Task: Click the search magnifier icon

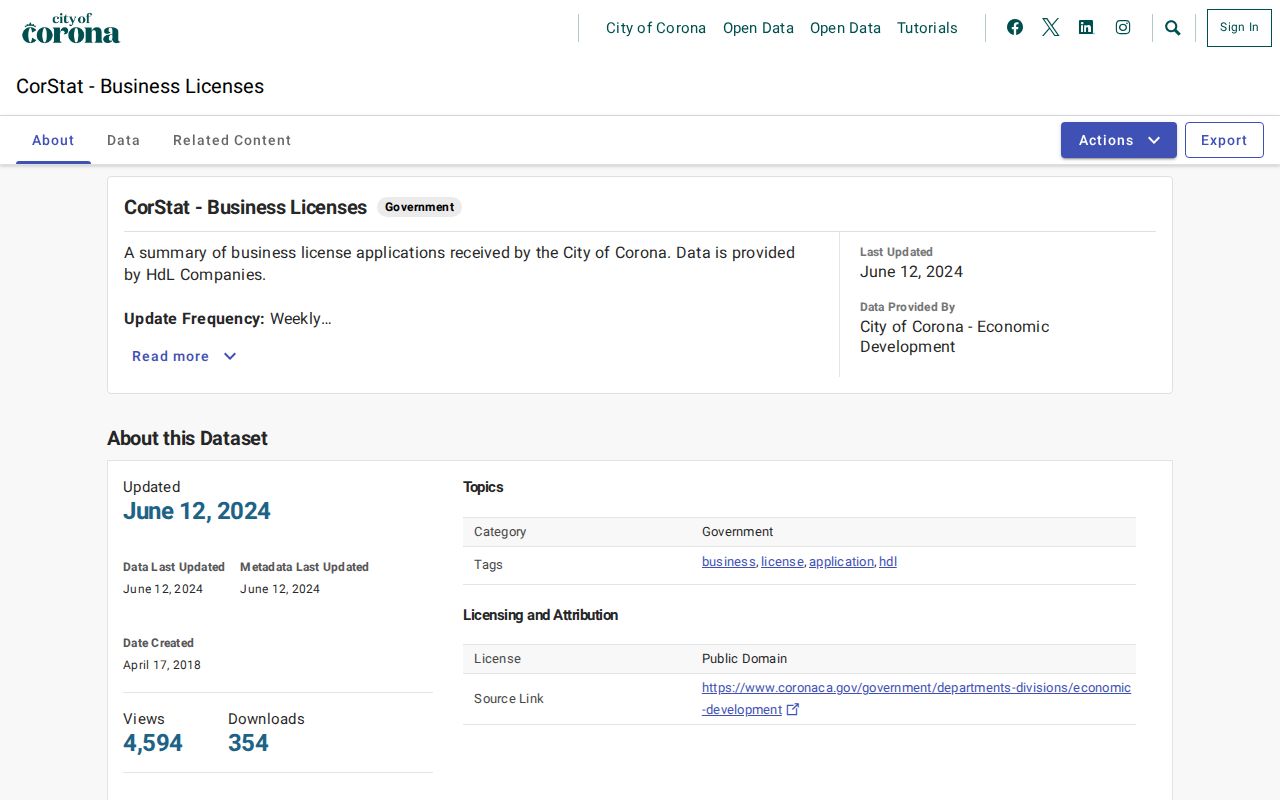Action: point(1173,28)
